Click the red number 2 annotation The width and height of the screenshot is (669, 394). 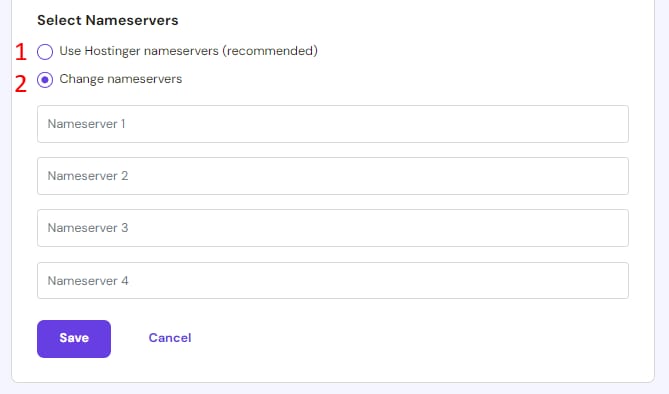click(x=20, y=84)
